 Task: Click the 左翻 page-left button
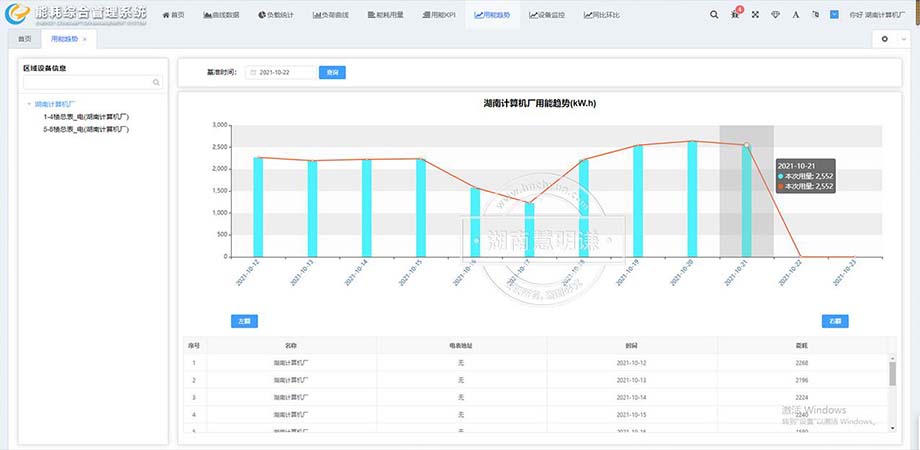click(x=243, y=321)
